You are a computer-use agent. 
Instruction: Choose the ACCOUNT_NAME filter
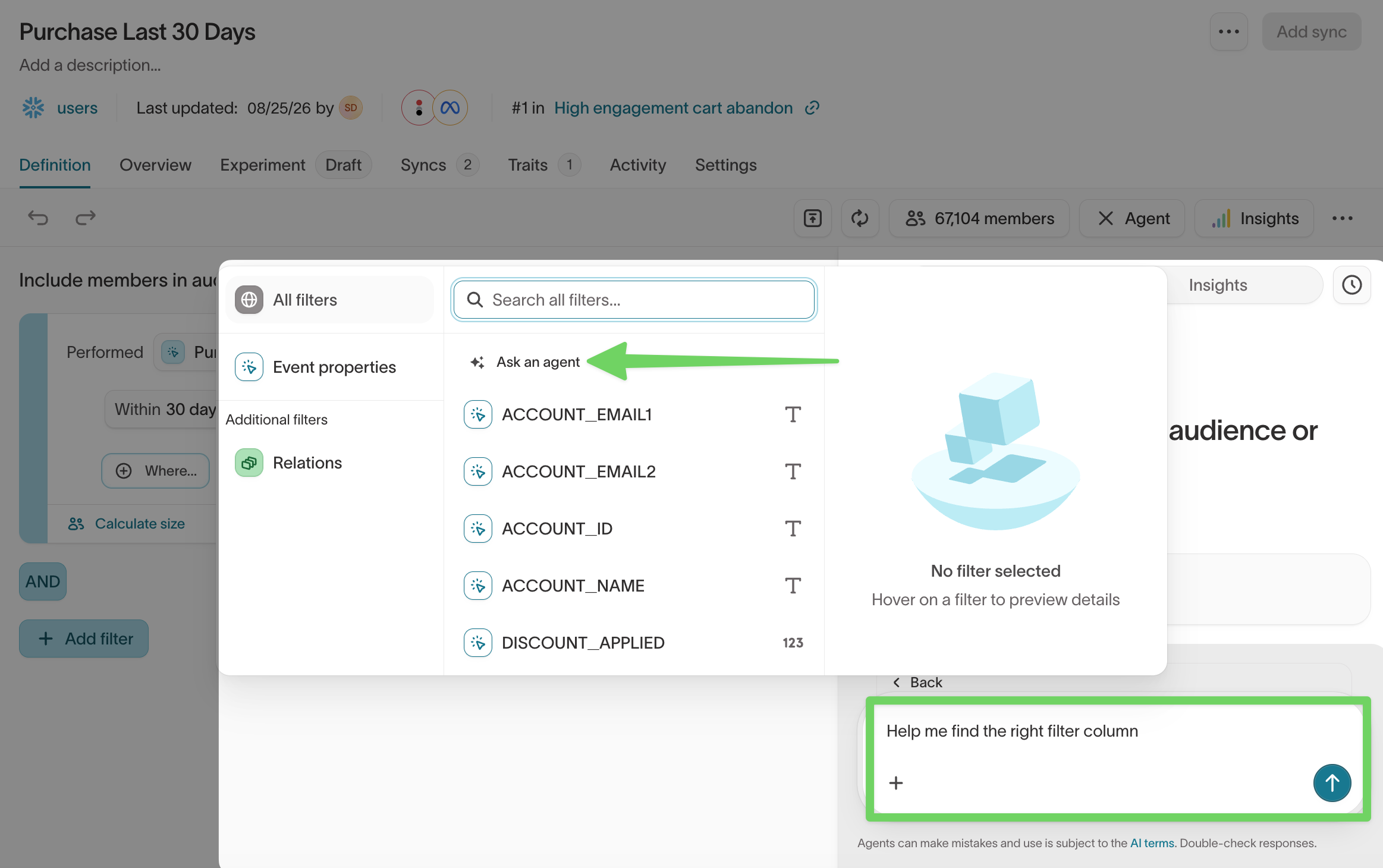[633, 586]
